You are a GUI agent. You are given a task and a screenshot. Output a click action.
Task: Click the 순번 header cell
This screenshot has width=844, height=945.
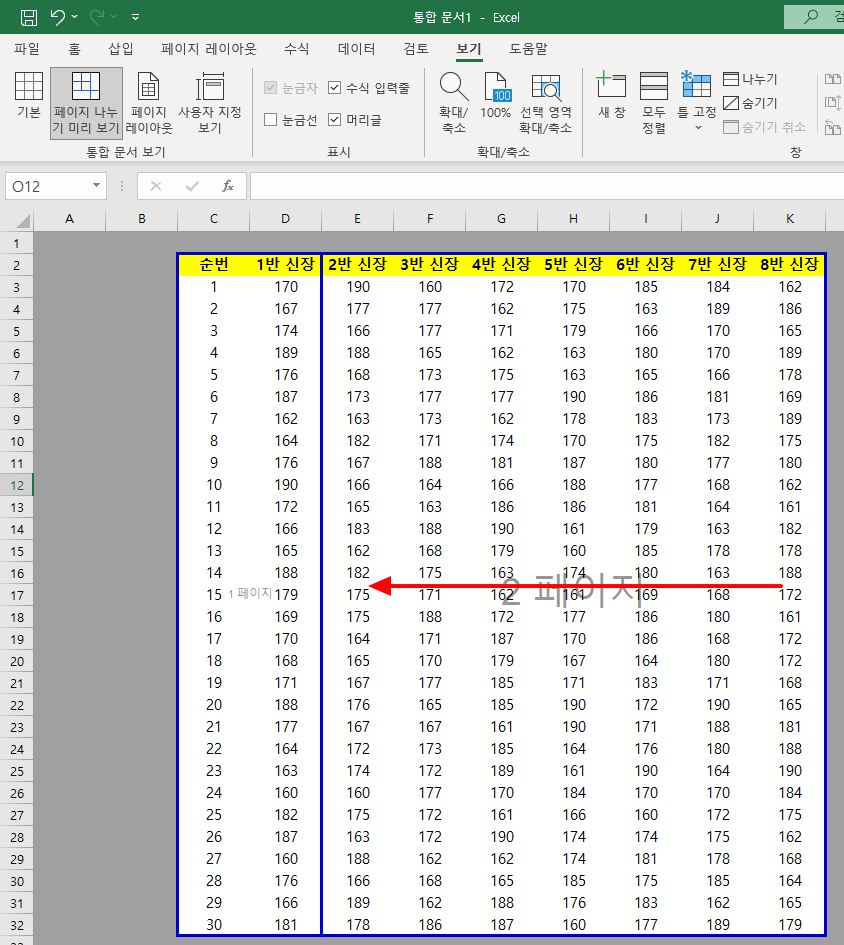pyautogui.click(x=213, y=265)
